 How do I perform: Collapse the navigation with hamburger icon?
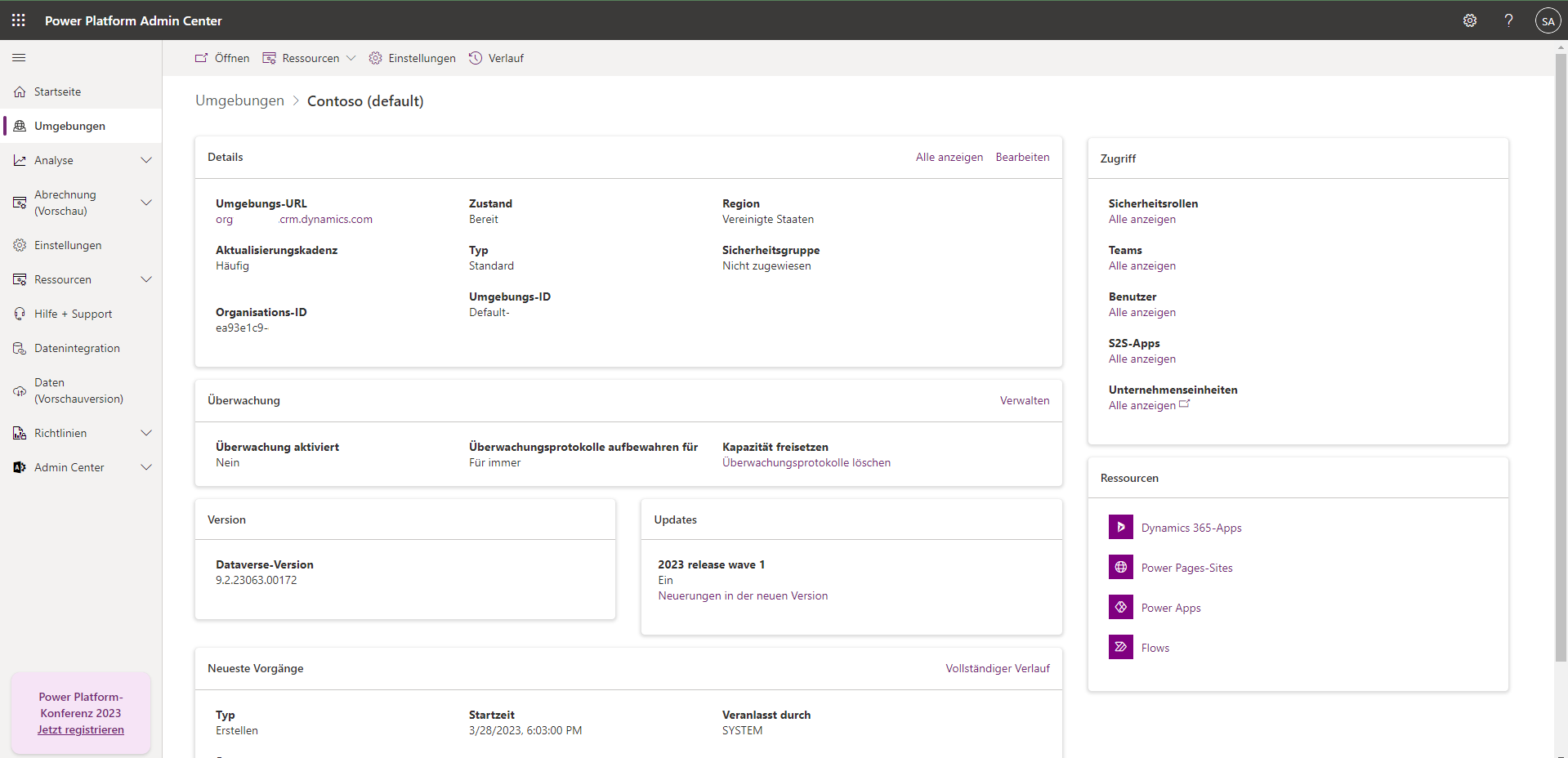[19, 58]
